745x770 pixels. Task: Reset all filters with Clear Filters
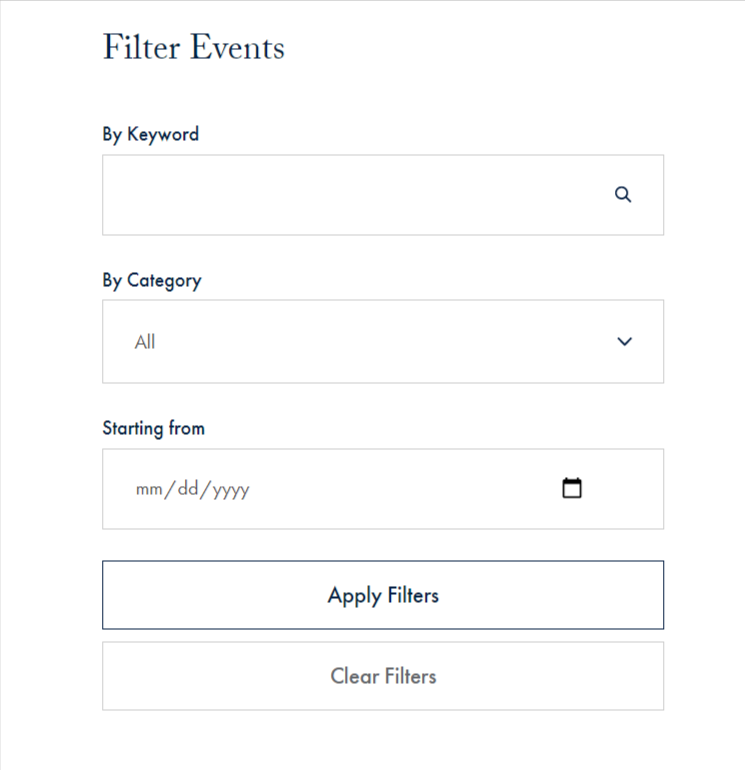[383, 676]
